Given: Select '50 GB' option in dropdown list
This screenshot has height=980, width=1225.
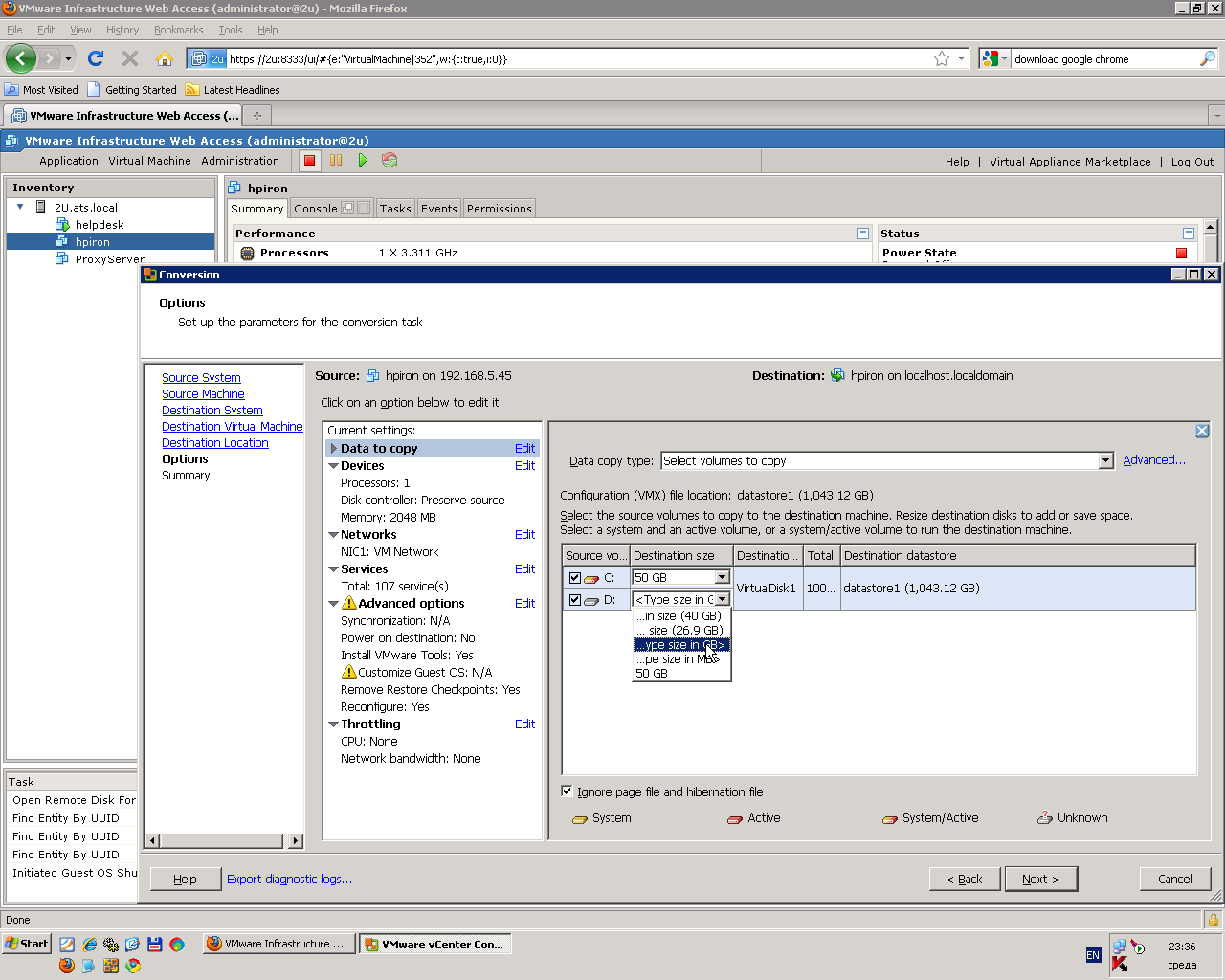Looking at the screenshot, I should click(x=681, y=674).
